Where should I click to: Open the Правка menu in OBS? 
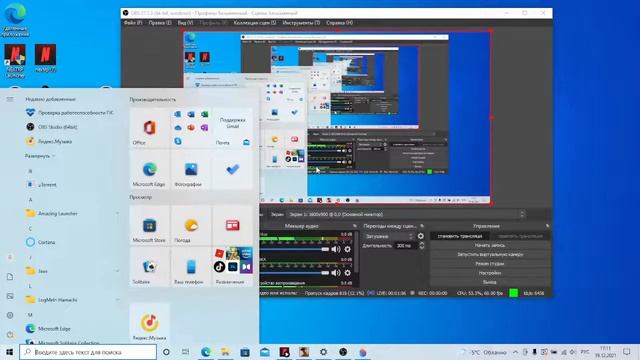coord(160,23)
